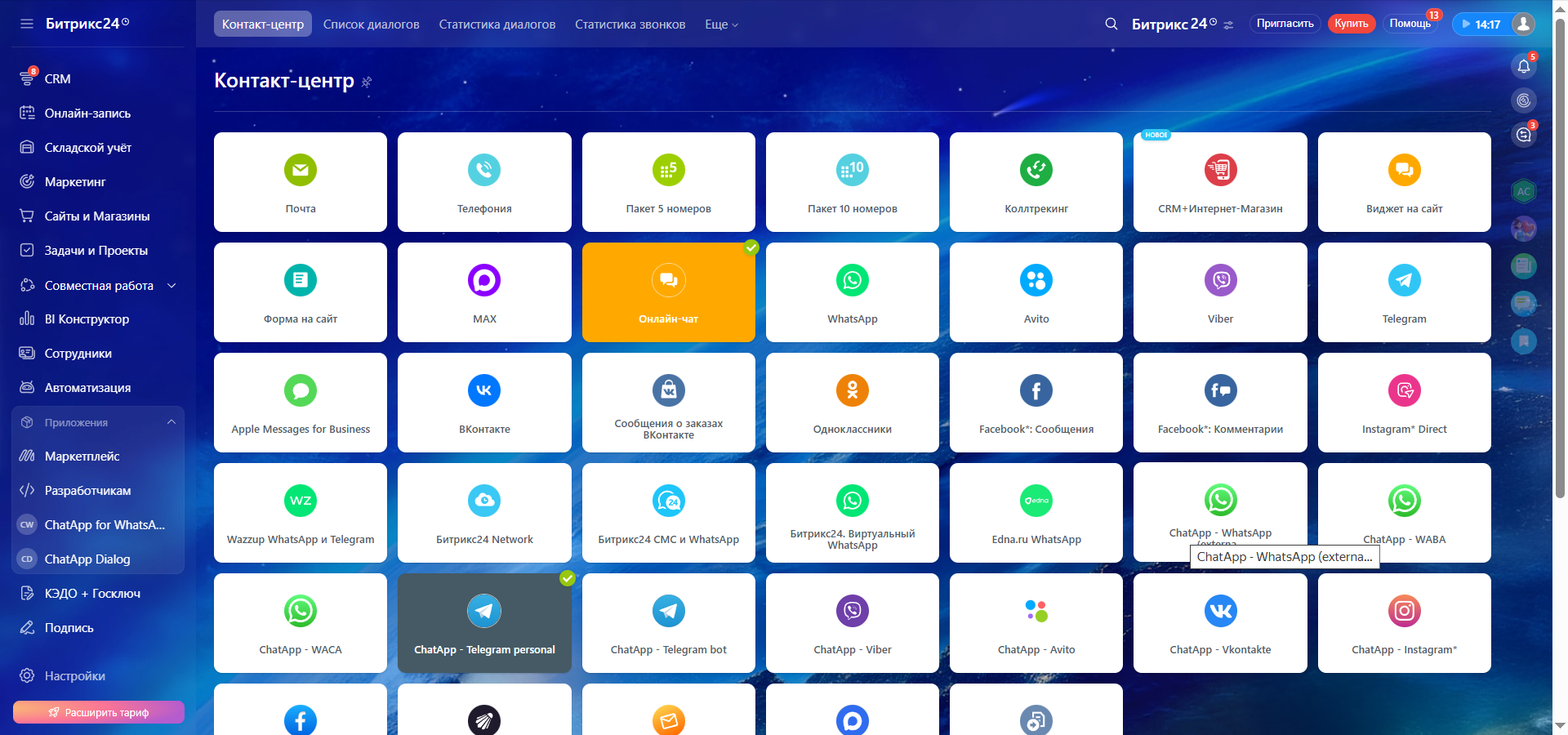Screen dimensions: 1568x735
Task: Select the Viber channel icon
Action: click(1220, 281)
